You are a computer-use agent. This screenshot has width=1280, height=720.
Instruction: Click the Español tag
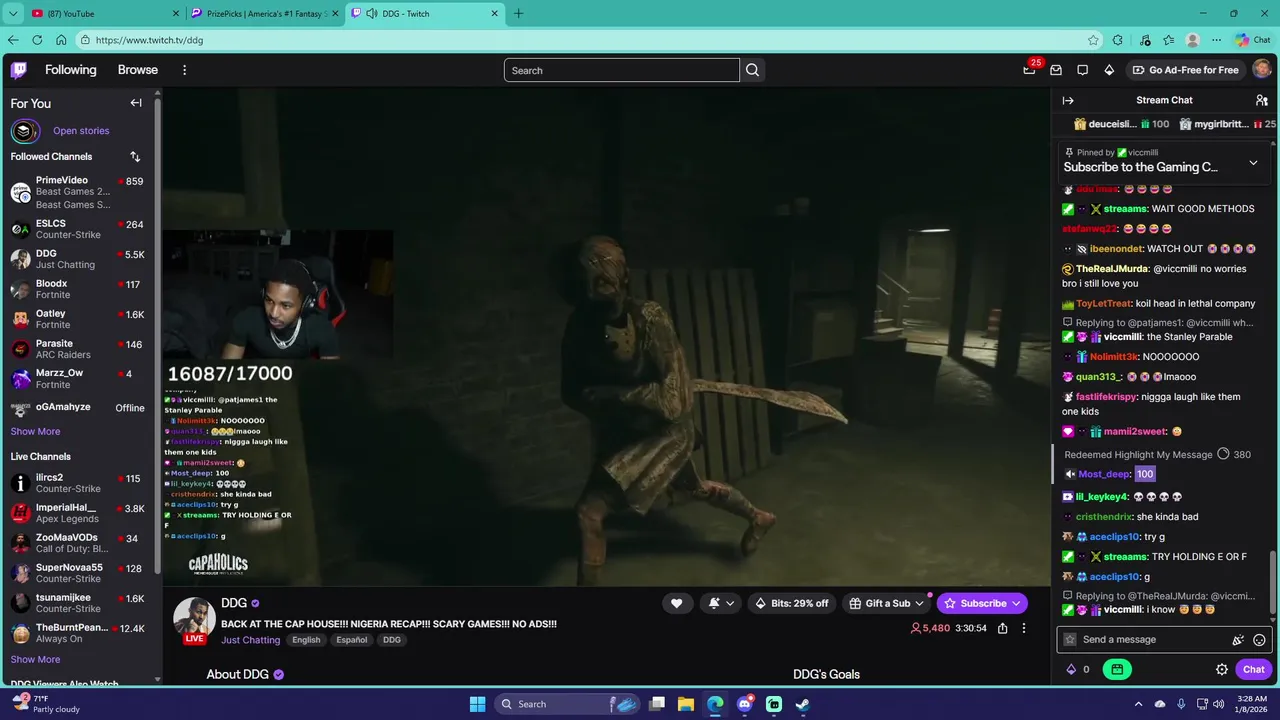coord(352,640)
